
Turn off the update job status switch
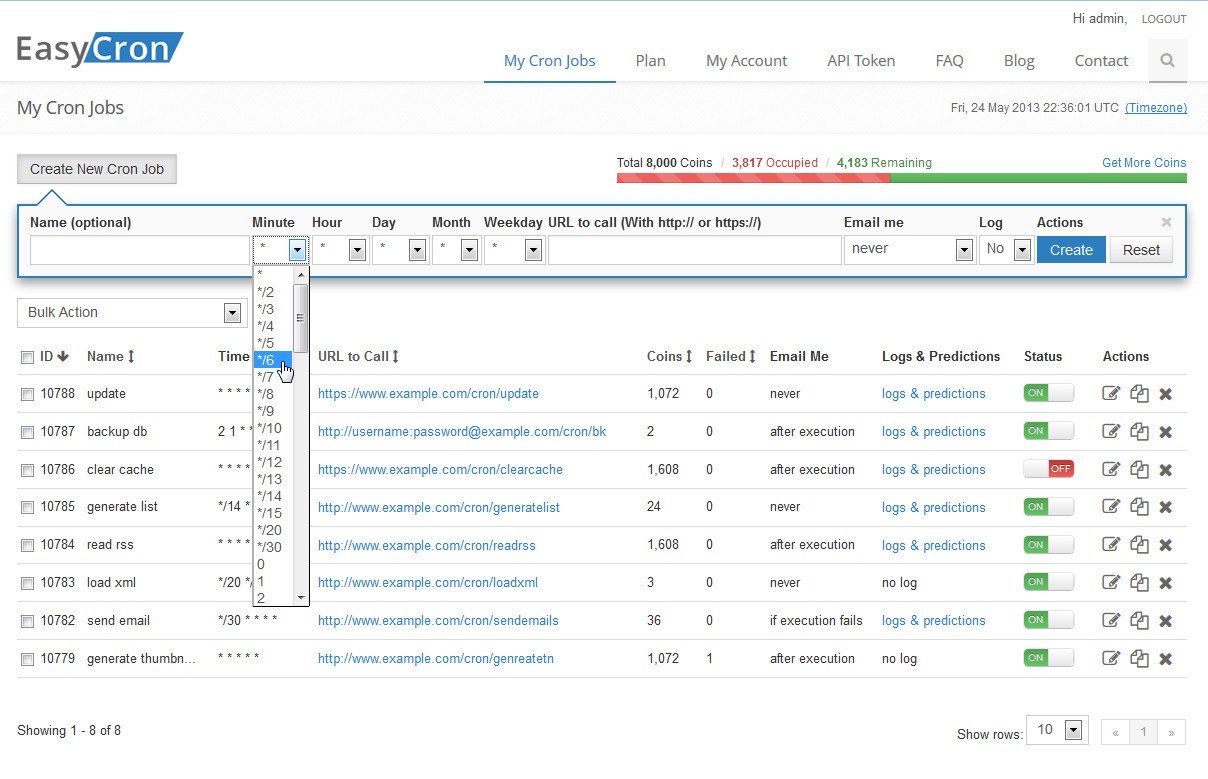pyautogui.click(x=1049, y=393)
